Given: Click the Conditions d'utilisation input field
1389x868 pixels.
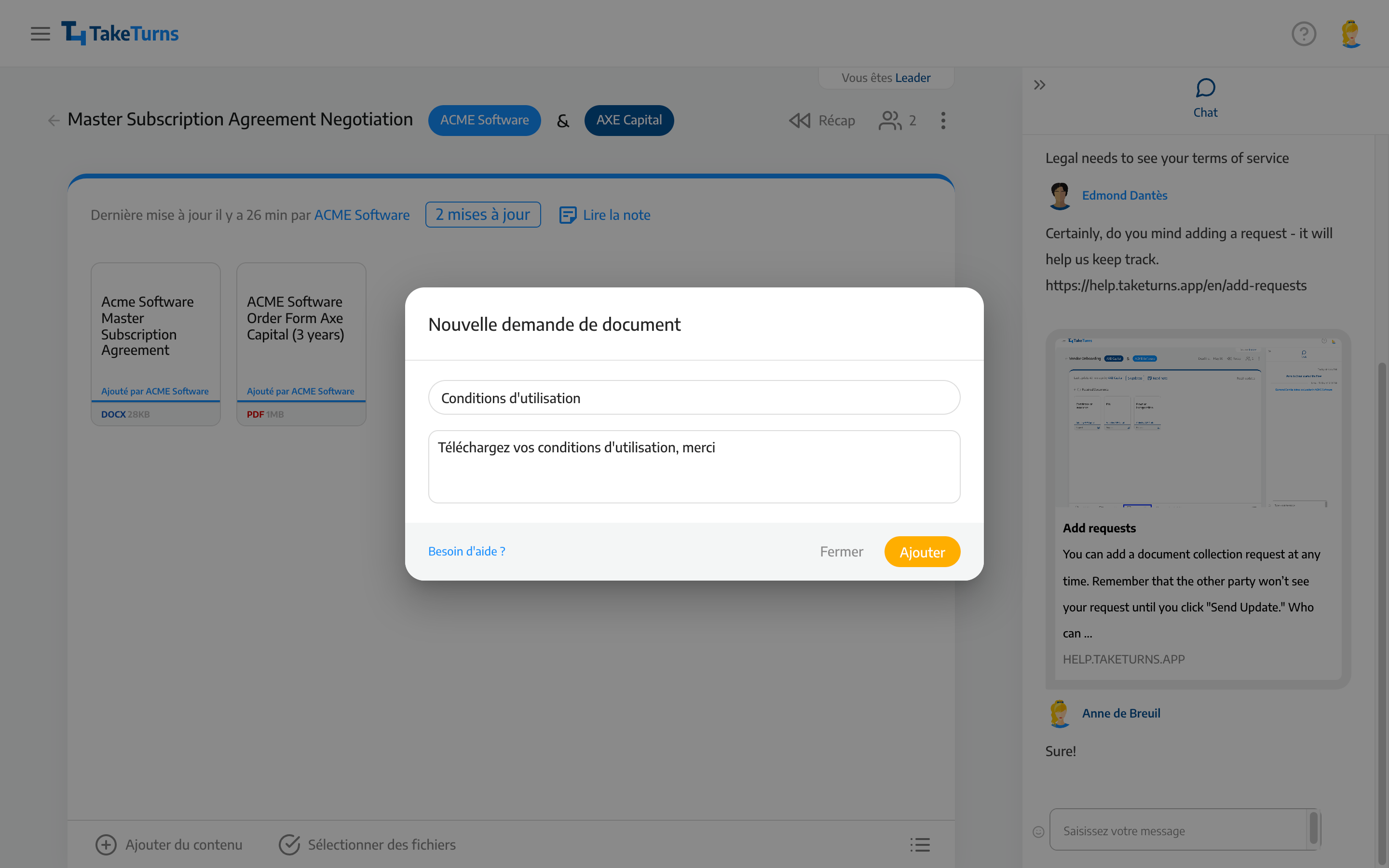Looking at the screenshot, I should 693,397.
